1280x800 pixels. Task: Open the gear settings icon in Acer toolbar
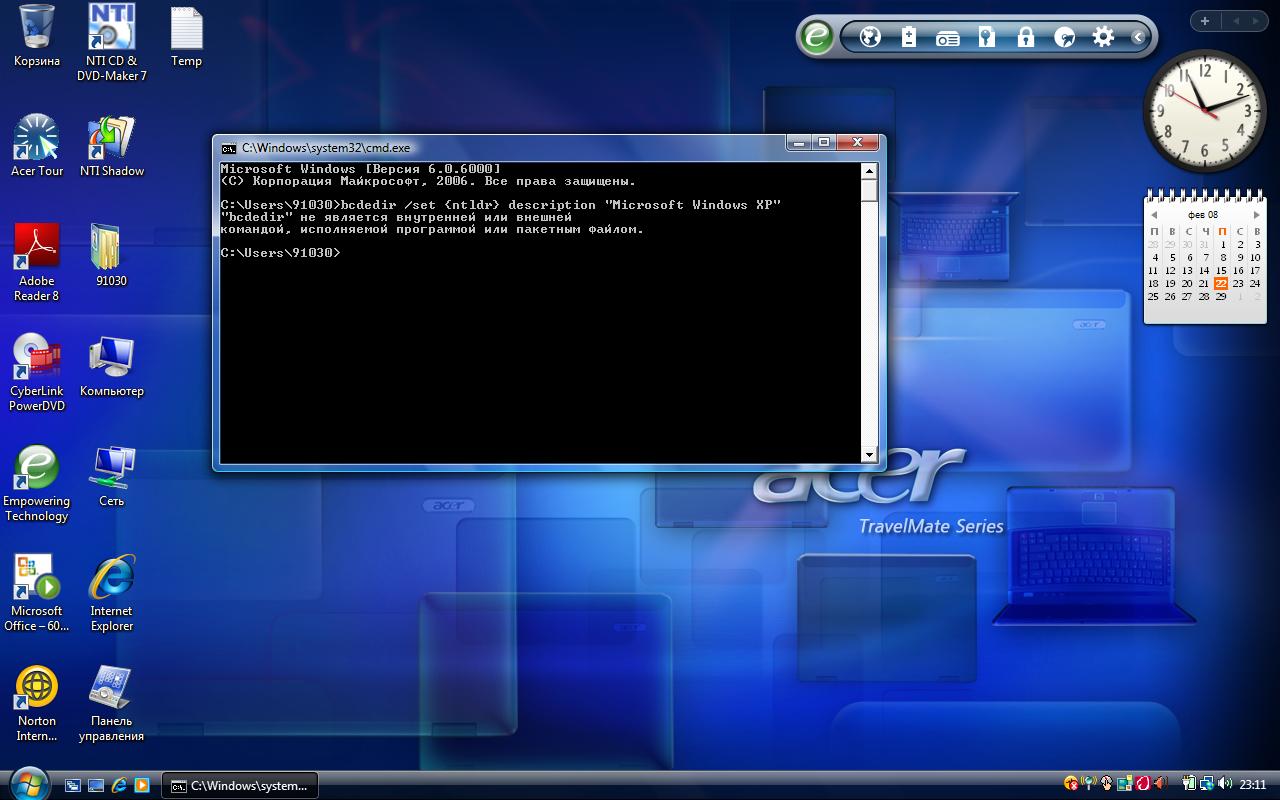tap(1103, 38)
